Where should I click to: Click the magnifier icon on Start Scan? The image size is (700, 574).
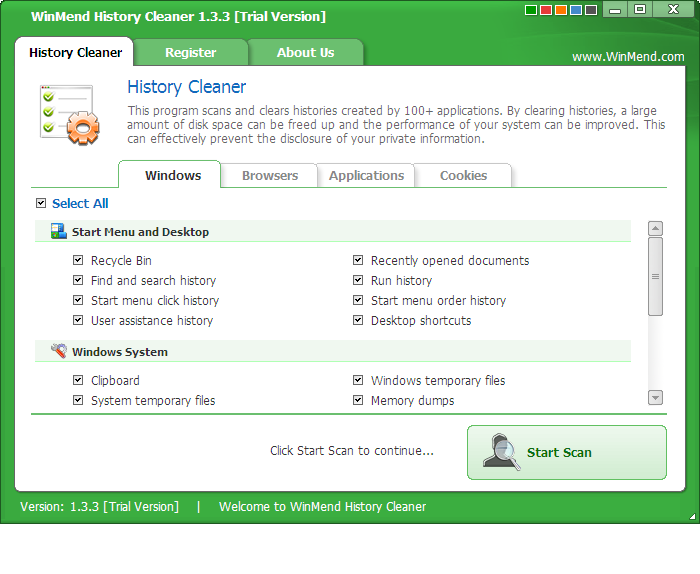pos(501,452)
